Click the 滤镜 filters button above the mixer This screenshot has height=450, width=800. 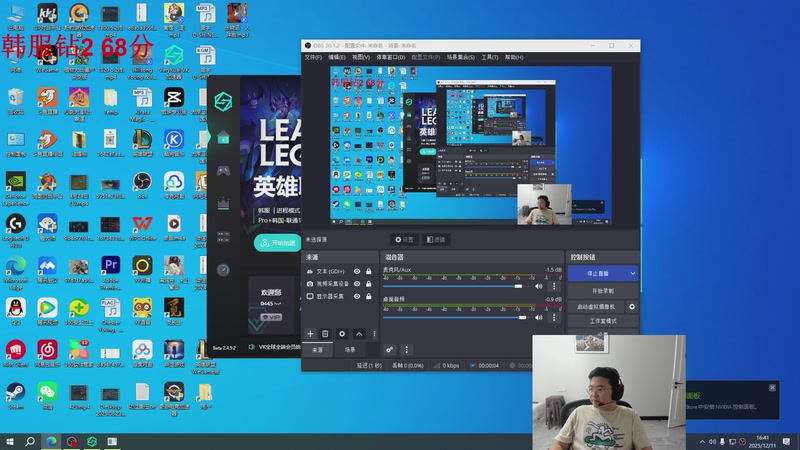click(436, 239)
